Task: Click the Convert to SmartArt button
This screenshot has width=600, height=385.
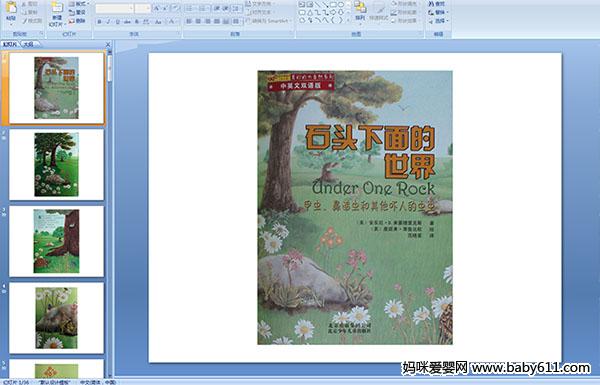Action: (x=269, y=21)
